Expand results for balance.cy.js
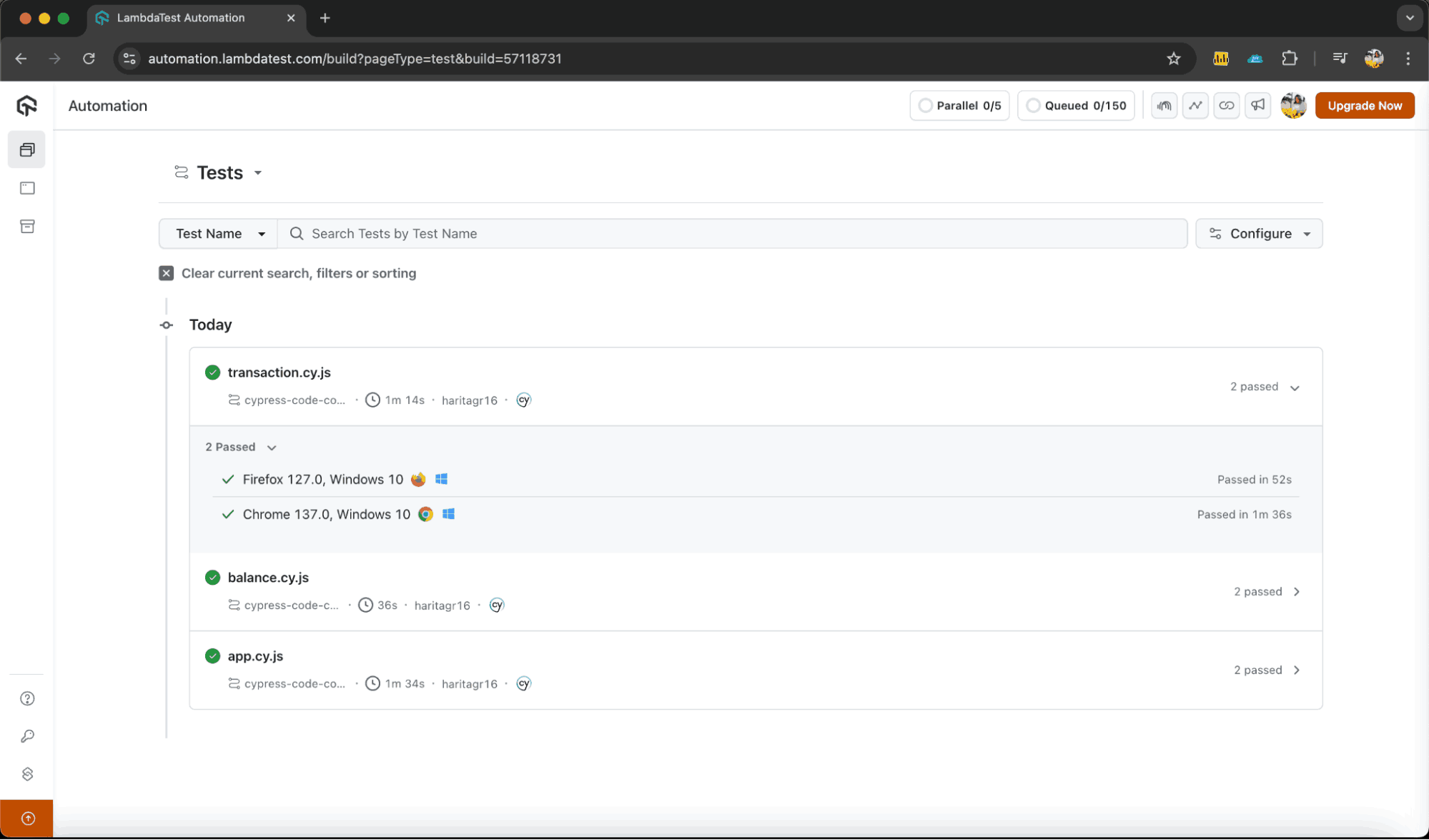Image resolution: width=1429 pixels, height=840 pixels. pyautogui.click(x=1296, y=591)
